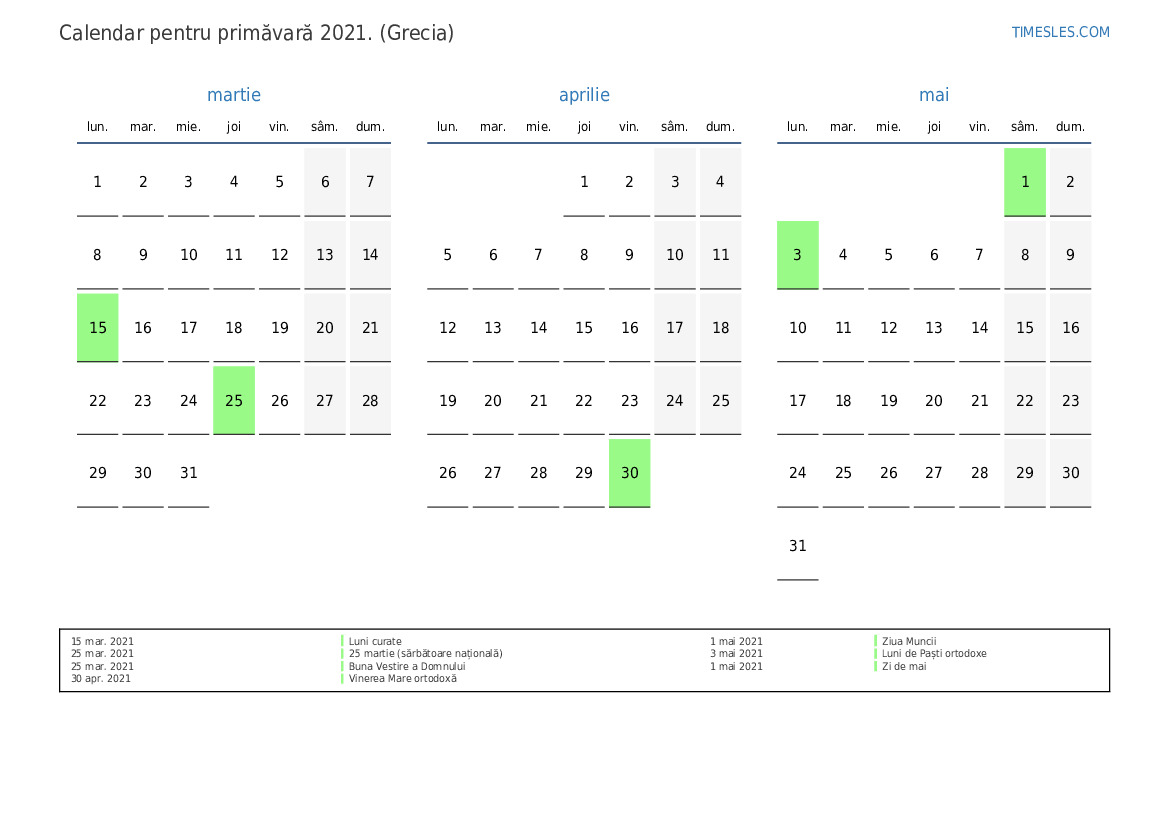
Task: Click the 'Zi de mai' legend entry
Action: (x=904, y=667)
